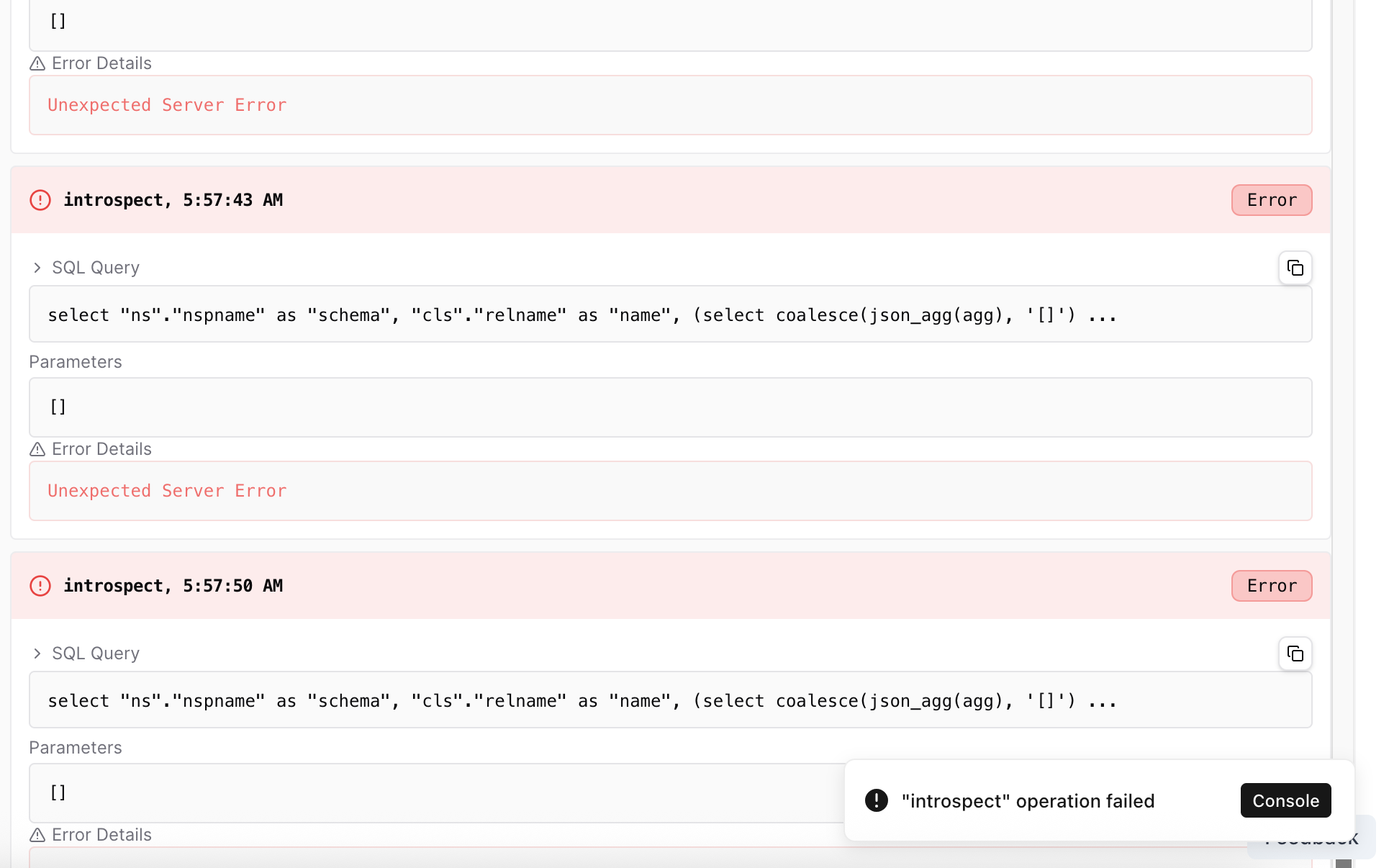
Task: Collapse the first introspect error entry
Action: click(x=173, y=200)
